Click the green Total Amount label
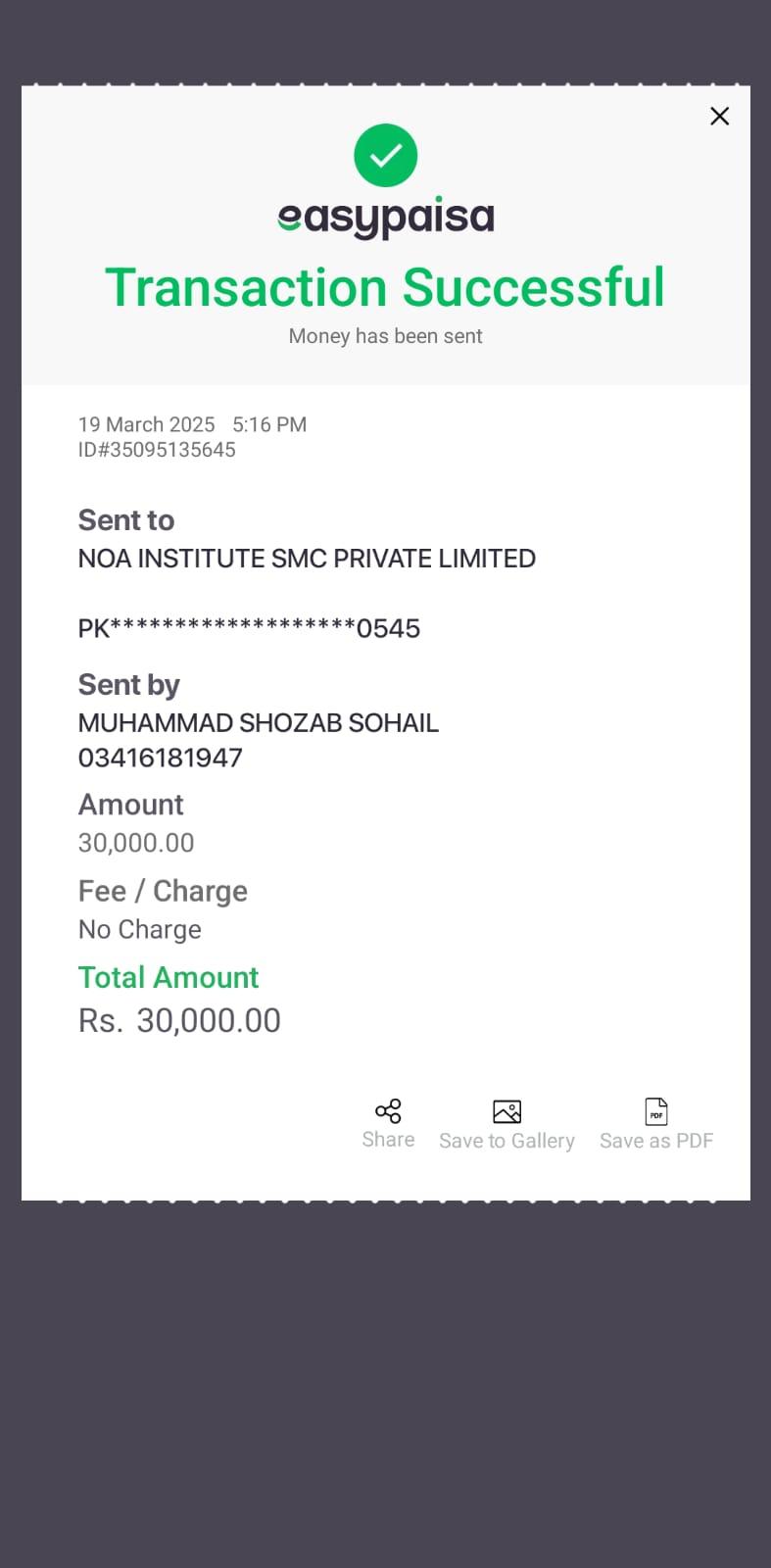 (x=169, y=977)
